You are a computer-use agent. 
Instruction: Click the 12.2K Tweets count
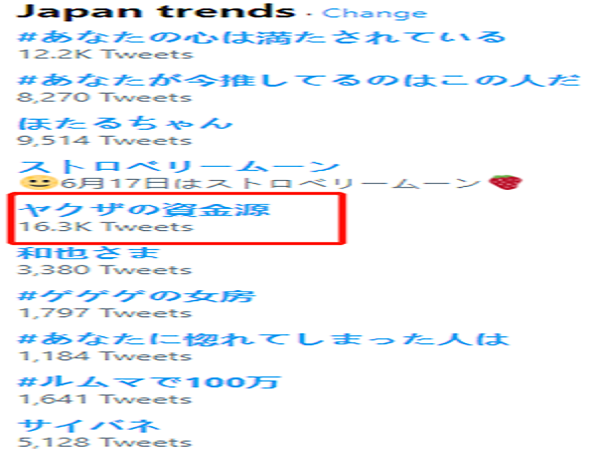[x=106, y=54]
